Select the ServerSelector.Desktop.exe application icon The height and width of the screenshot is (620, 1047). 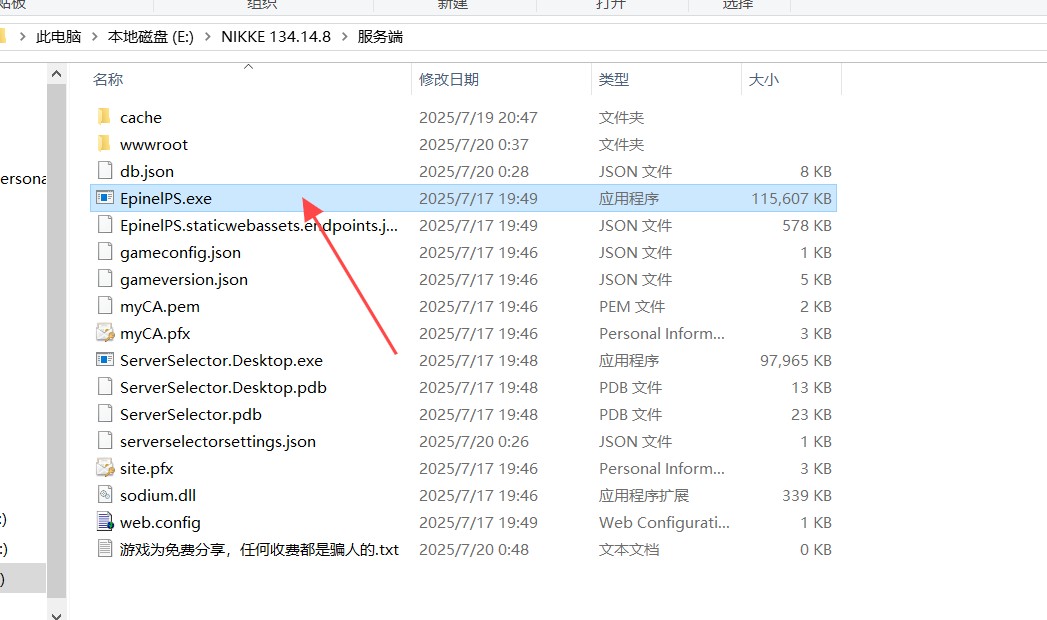pos(104,360)
